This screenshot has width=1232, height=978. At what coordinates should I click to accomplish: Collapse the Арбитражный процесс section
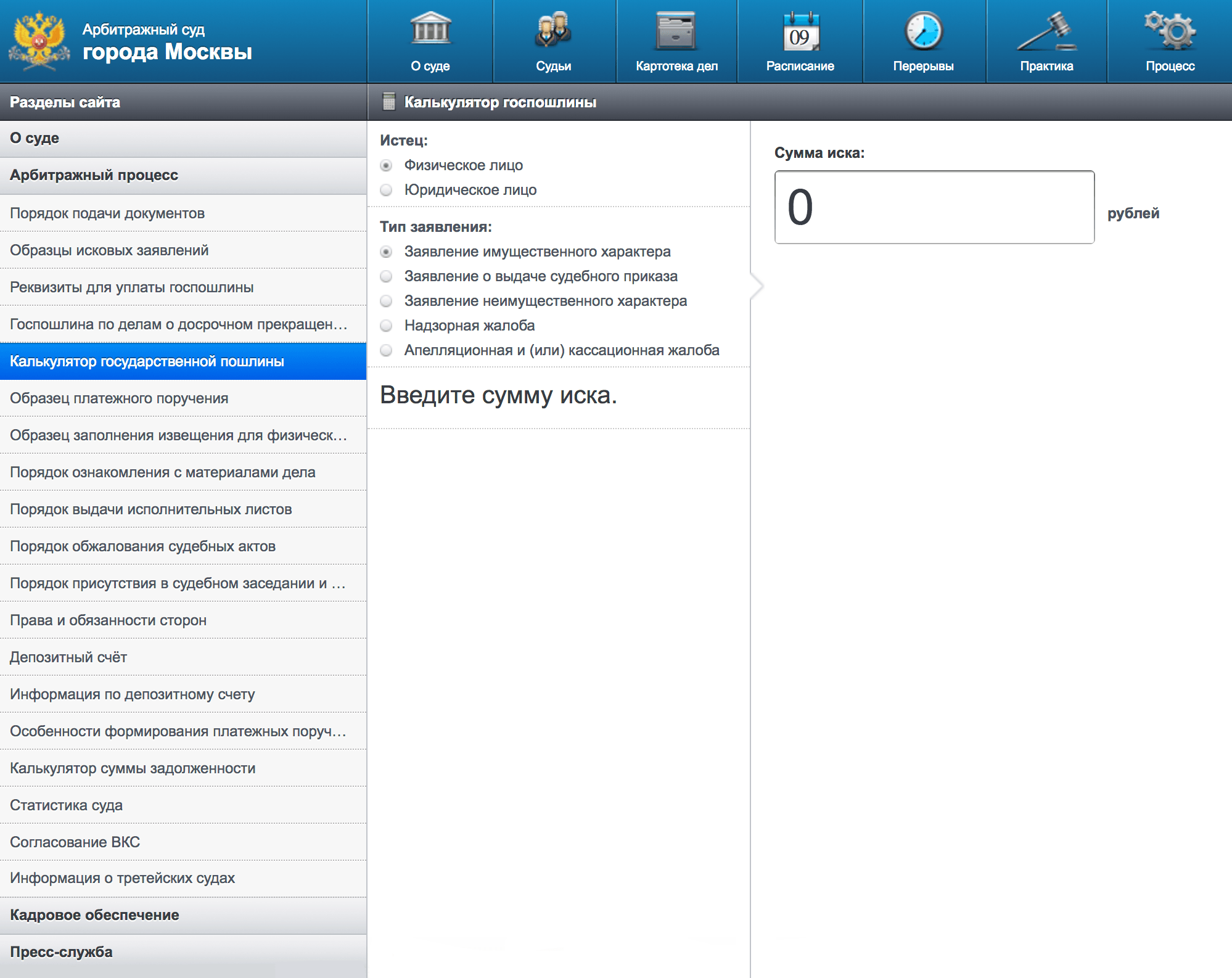(x=183, y=175)
